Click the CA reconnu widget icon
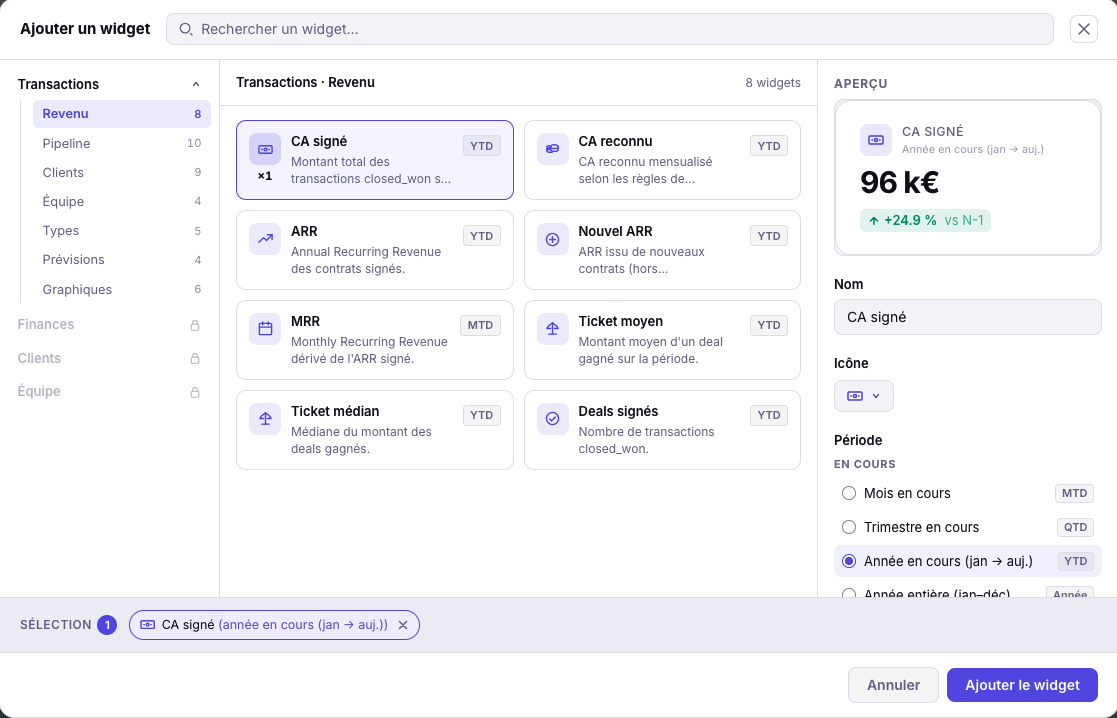The height and width of the screenshot is (718, 1117). (552, 149)
